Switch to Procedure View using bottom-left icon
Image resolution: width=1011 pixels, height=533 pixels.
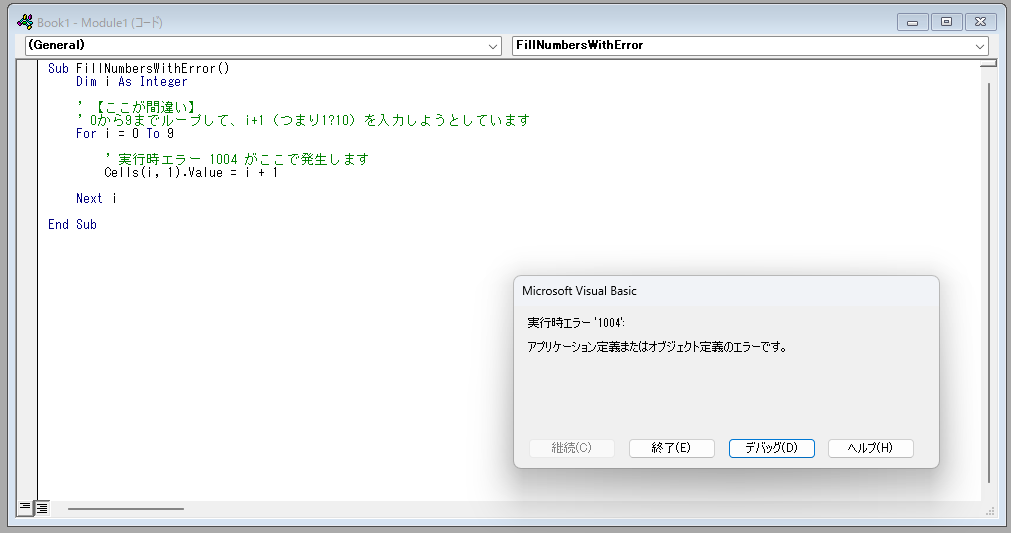click(x=25, y=508)
